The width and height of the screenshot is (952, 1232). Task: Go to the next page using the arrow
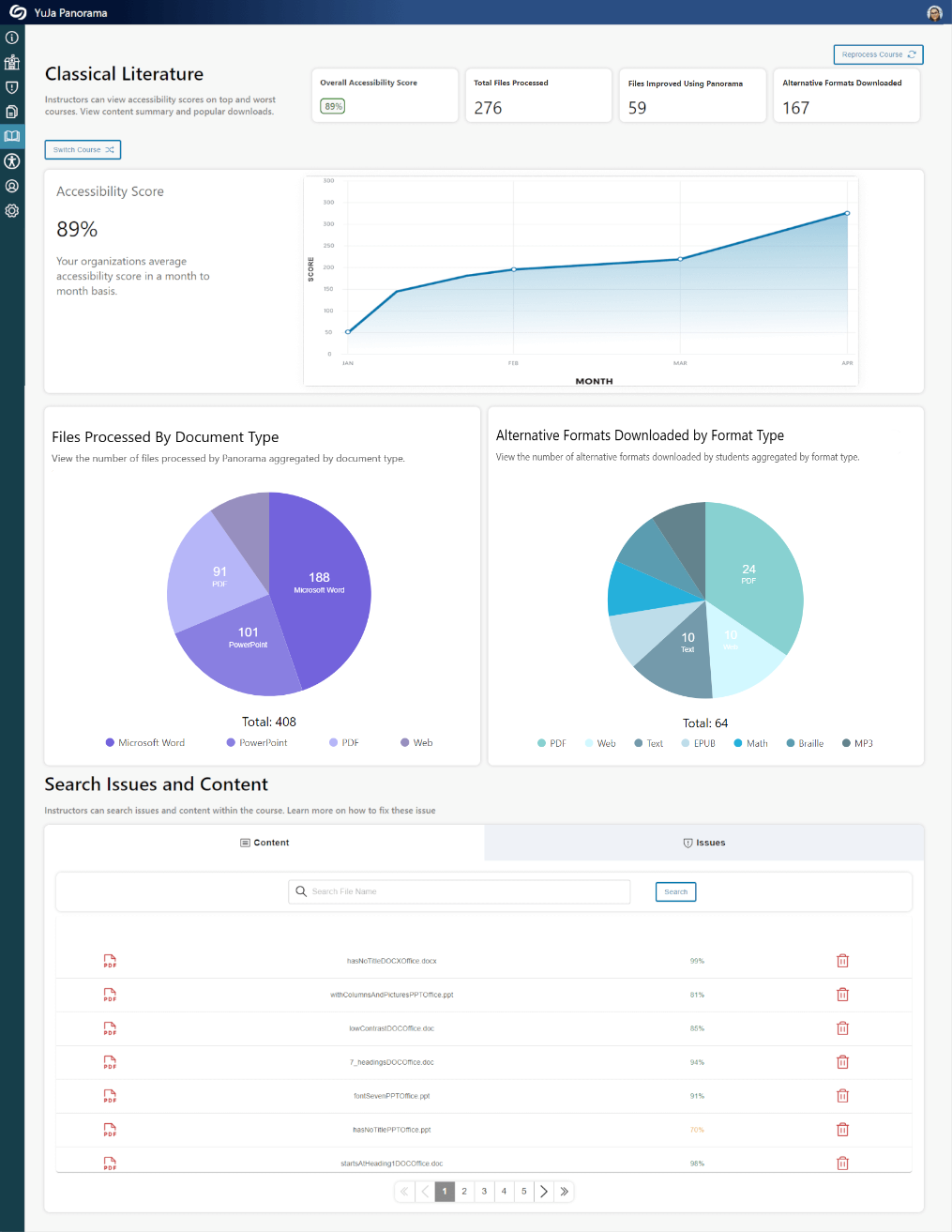[544, 1192]
